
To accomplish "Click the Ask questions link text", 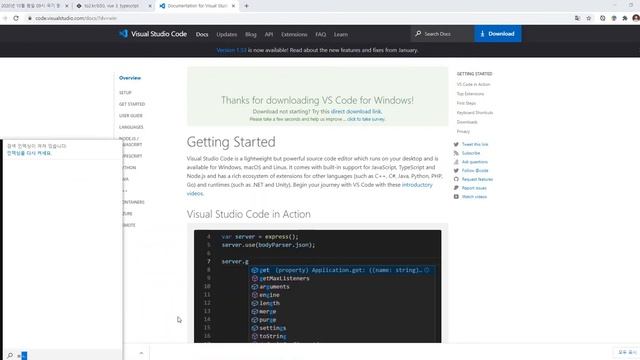I will coord(474,162).
